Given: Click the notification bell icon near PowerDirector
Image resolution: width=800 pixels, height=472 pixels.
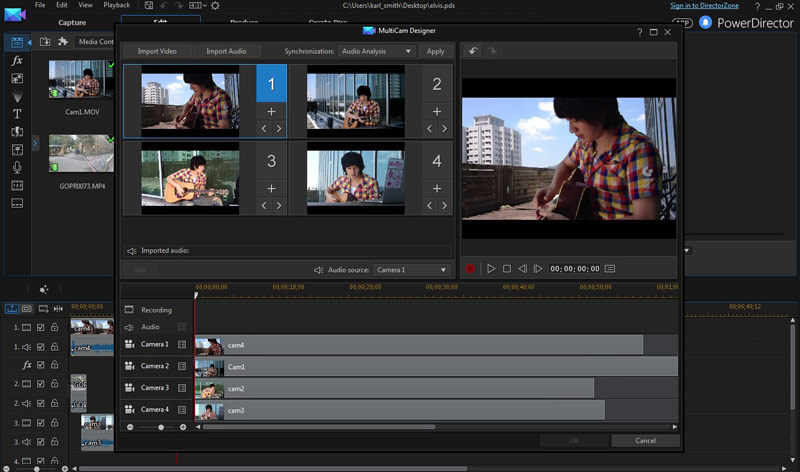Looking at the screenshot, I should coord(705,22).
